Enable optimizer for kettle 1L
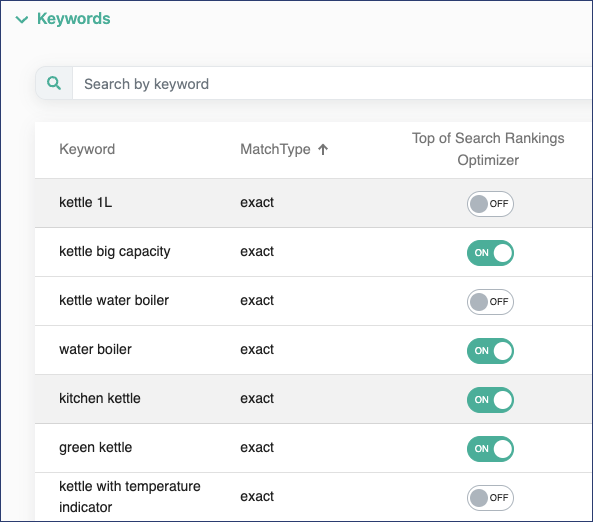The height and width of the screenshot is (522, 593). (x=490, y=204)
